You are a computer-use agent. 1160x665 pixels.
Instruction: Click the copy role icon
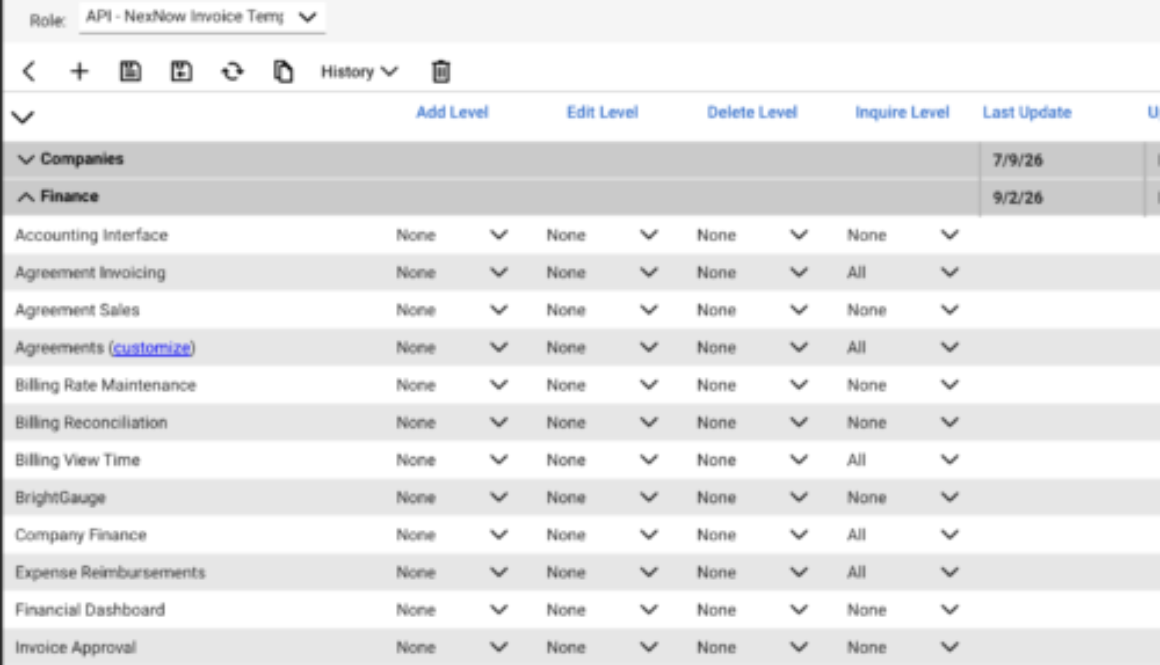[283, 72]
